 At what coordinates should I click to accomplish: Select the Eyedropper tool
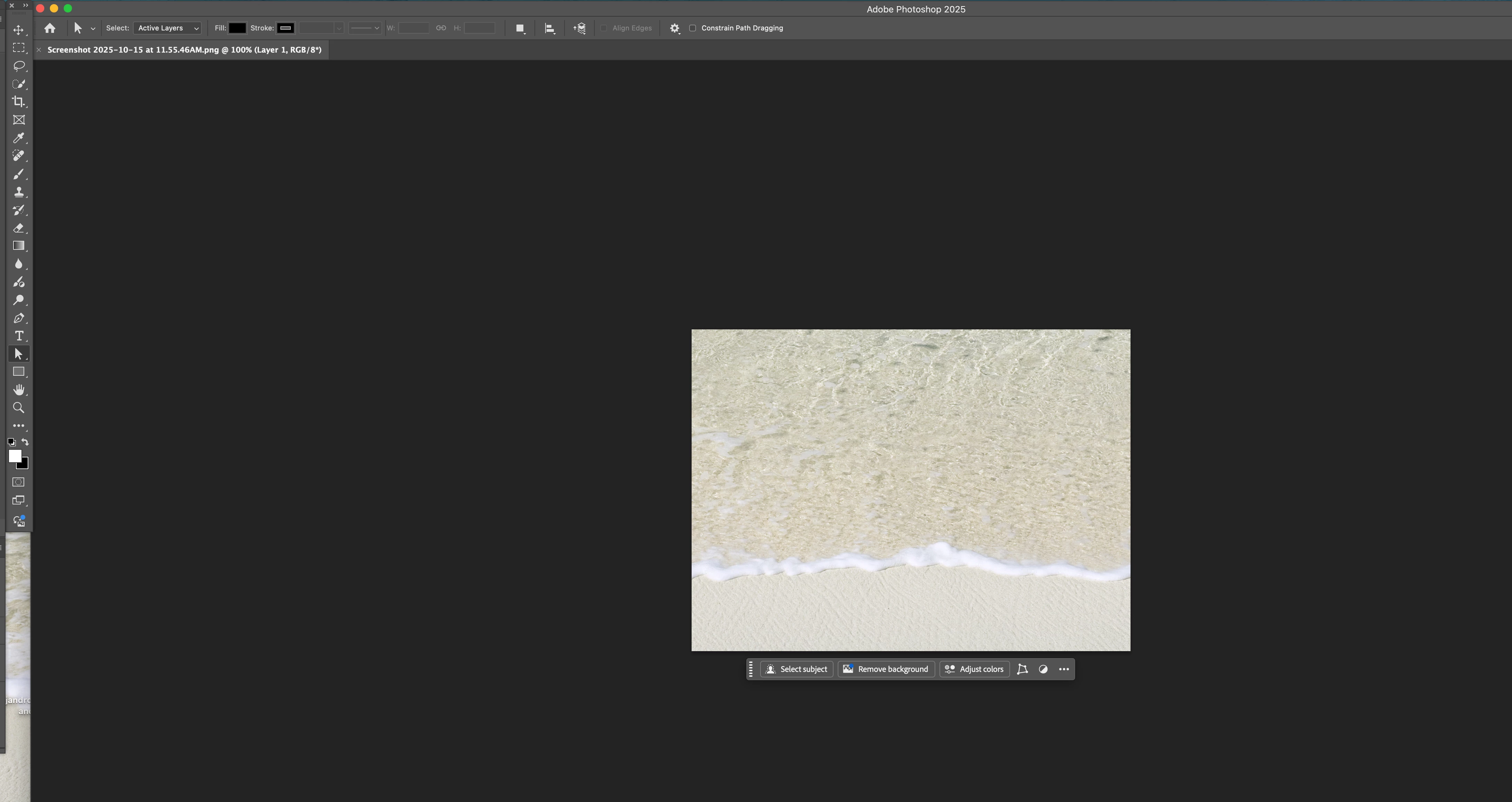click(19, 138)
